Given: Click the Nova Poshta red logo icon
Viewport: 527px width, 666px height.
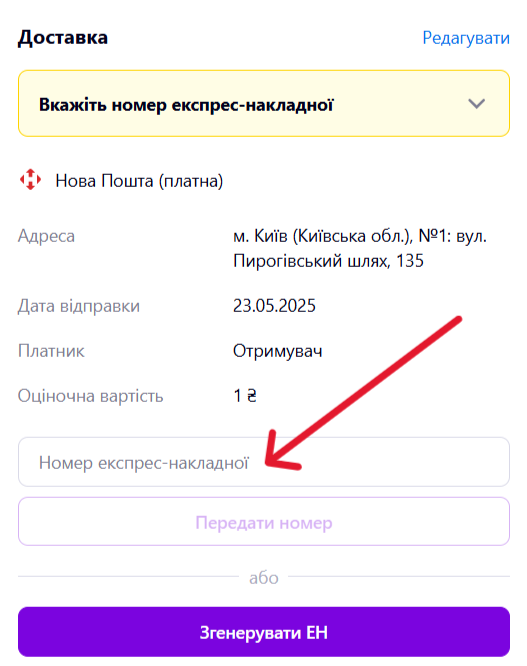Looking at the screenshot, I should pos(31,180).
